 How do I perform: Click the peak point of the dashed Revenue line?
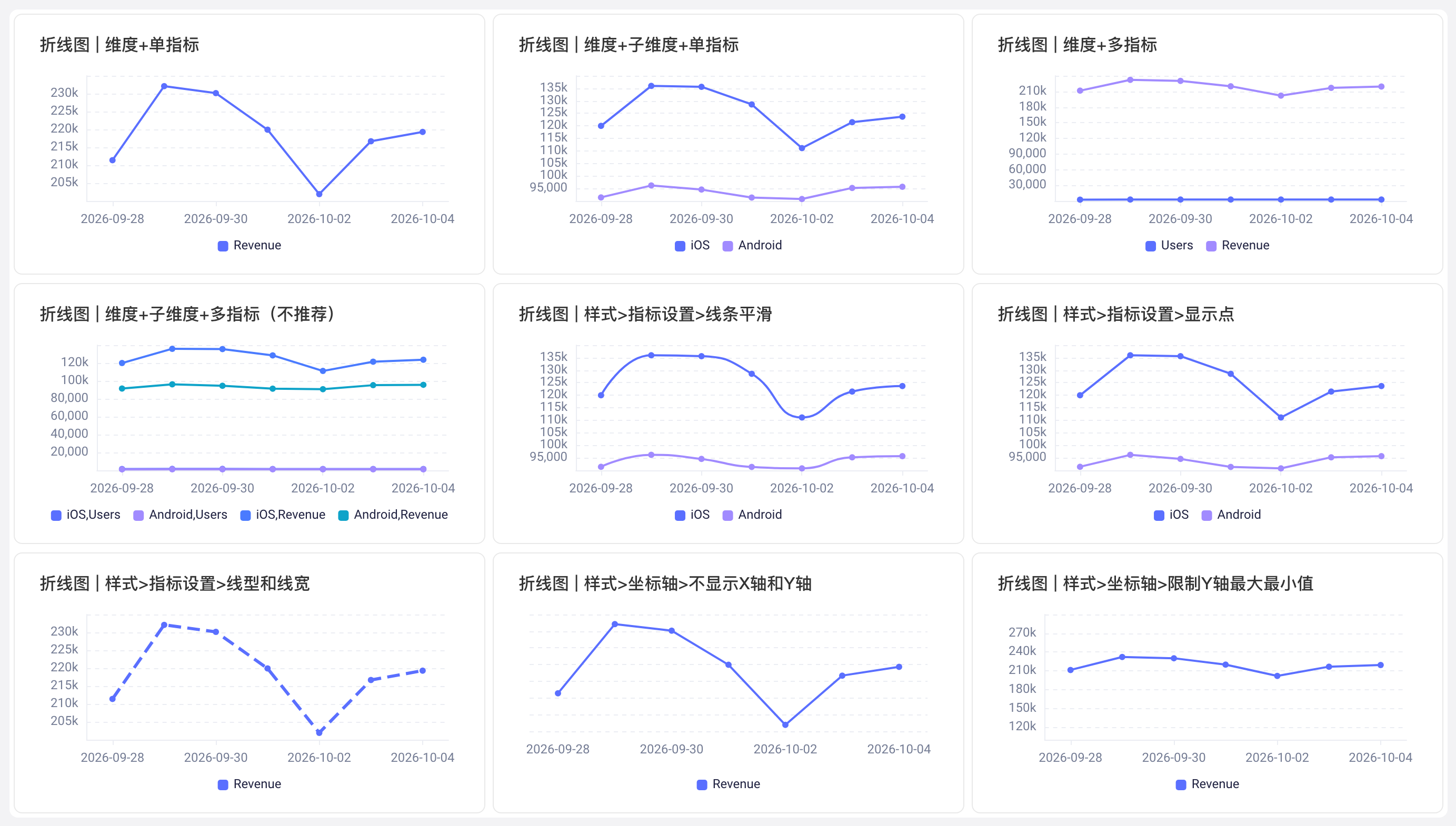point(164,624)
